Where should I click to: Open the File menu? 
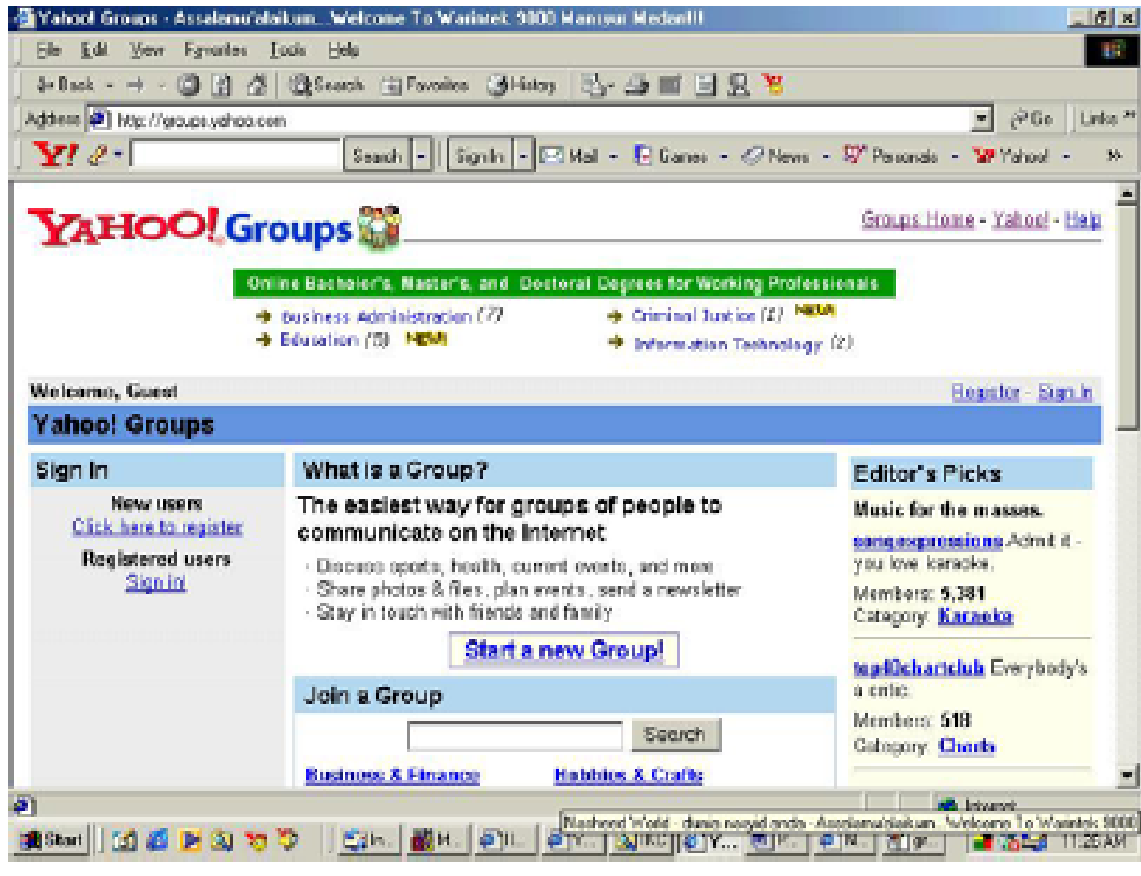49,49
